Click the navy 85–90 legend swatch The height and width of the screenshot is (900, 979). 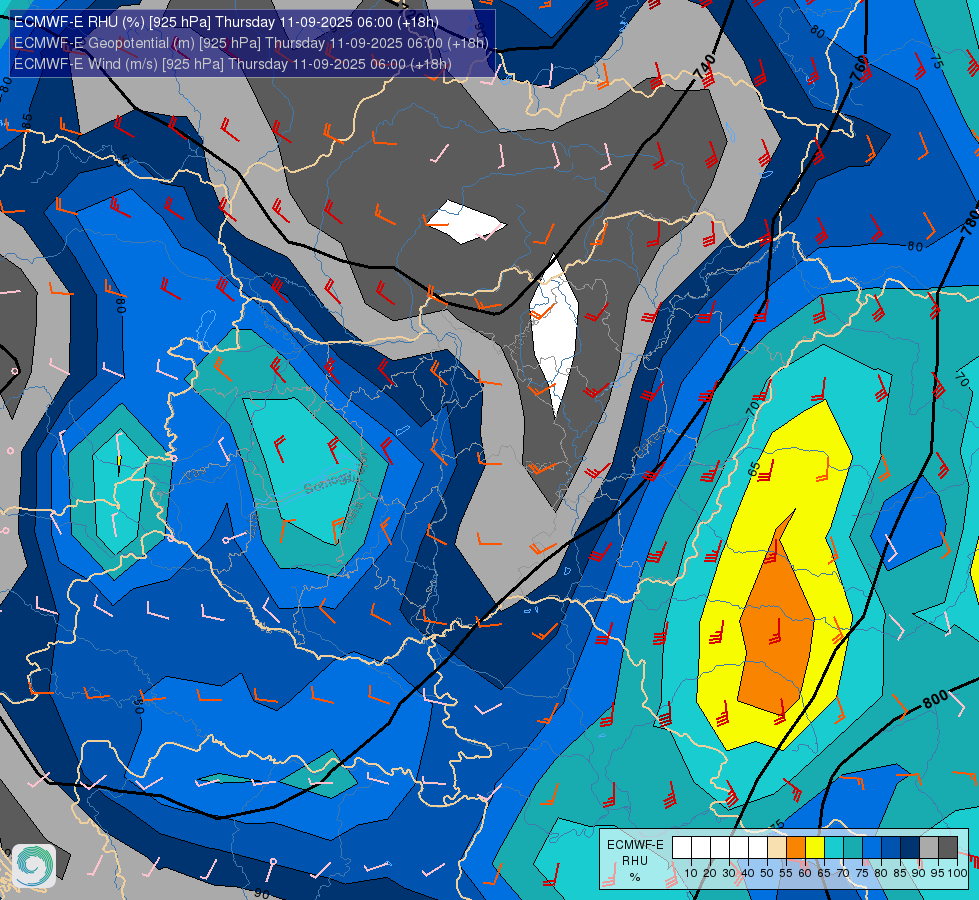pos(910,848)
